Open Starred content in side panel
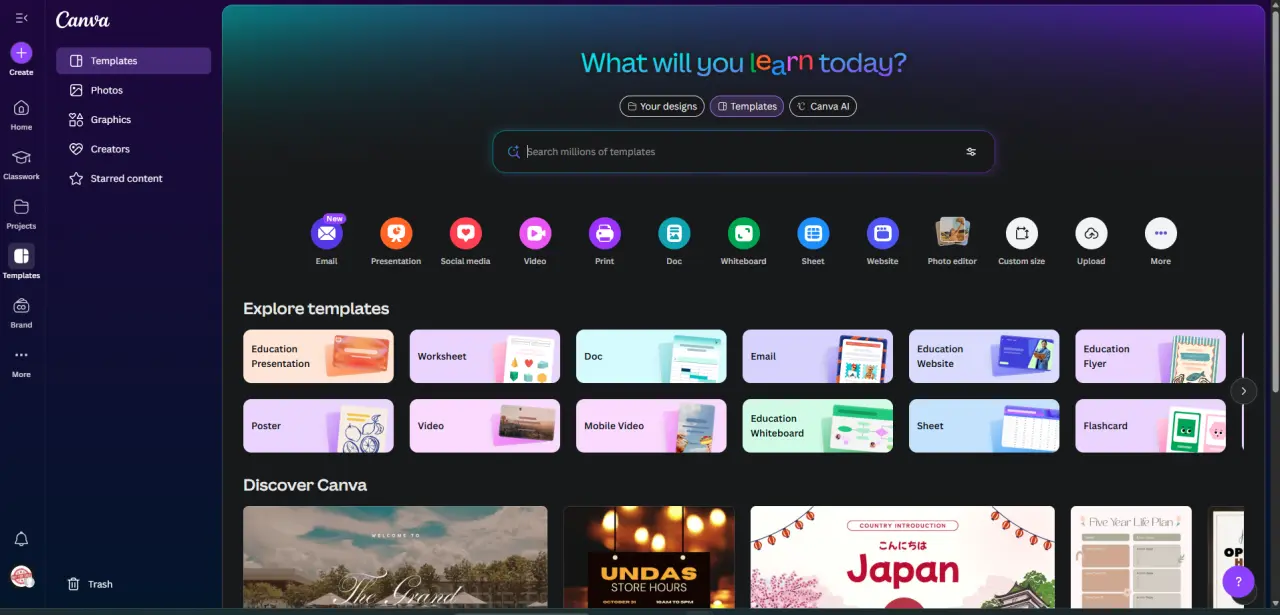The height and width of the screenshot is (615, 1280). 133,179
